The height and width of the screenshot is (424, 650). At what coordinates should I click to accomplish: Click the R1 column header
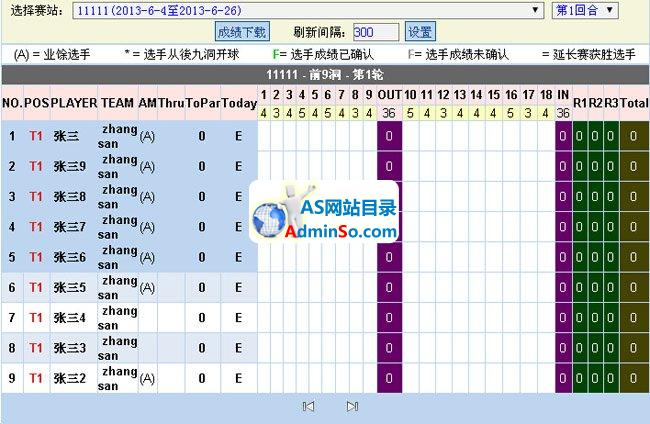click(580, 103)
